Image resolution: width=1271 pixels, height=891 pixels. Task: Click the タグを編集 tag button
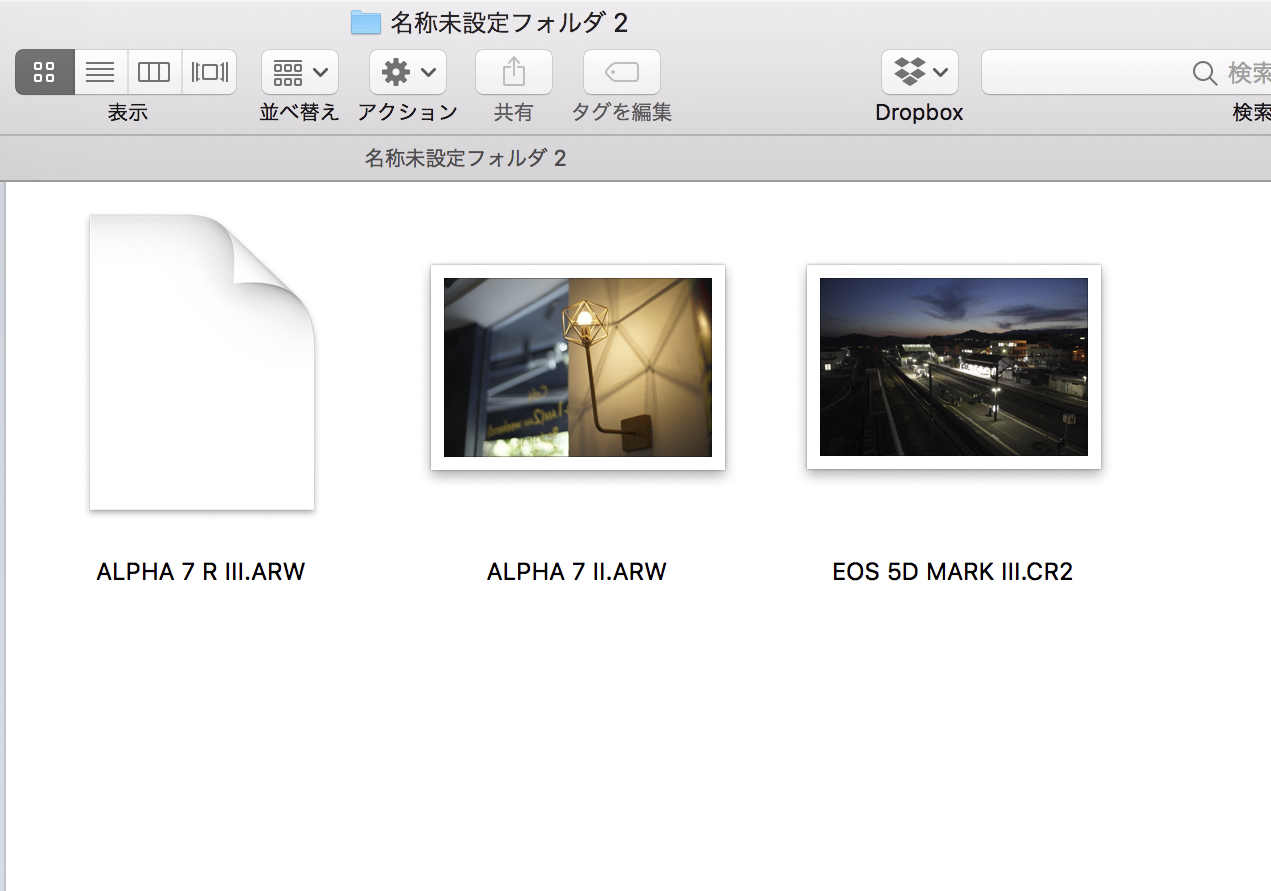tap(622, 72)
